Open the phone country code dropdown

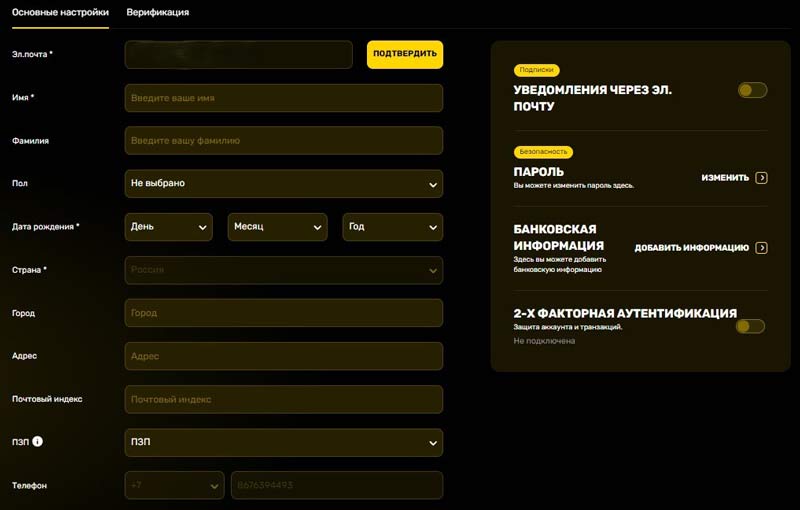tap(174, 485)
